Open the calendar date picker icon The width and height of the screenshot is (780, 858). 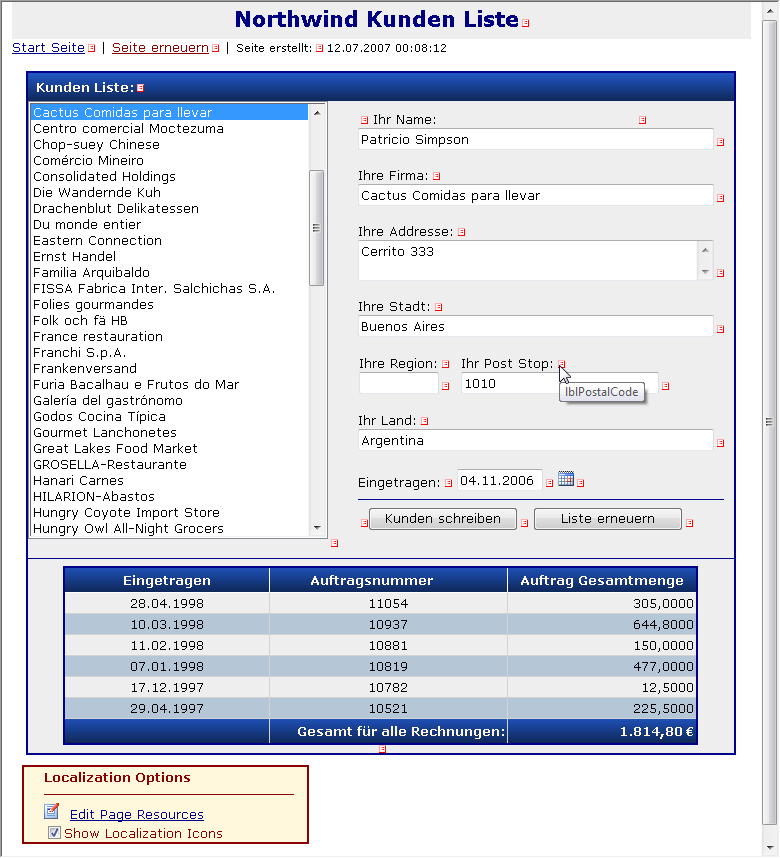point(565,480)
